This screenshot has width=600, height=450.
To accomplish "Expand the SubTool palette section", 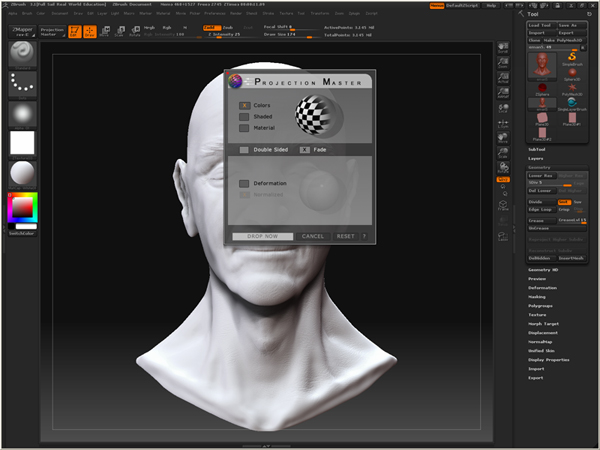I will (538, 150).
